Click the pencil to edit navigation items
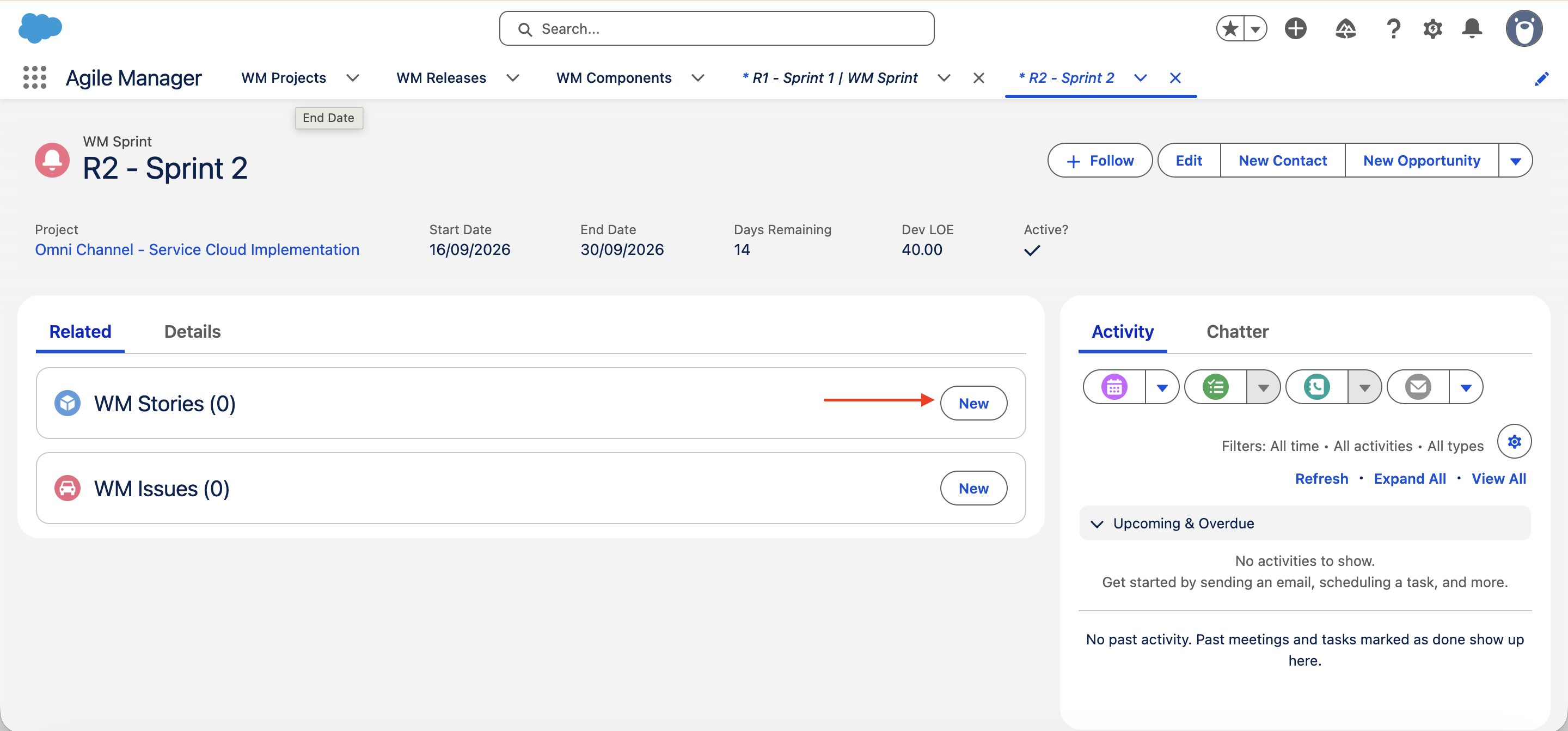 (x=1541, y=78)
